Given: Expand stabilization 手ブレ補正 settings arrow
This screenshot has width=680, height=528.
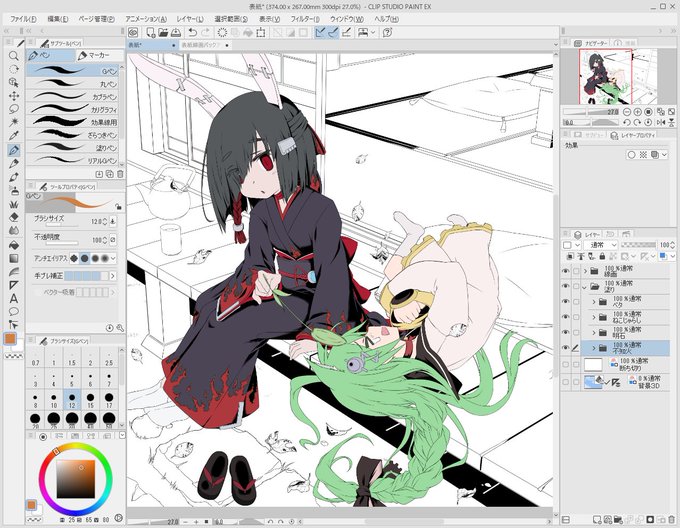Looking at the screenshot, I should pos(113,276).
